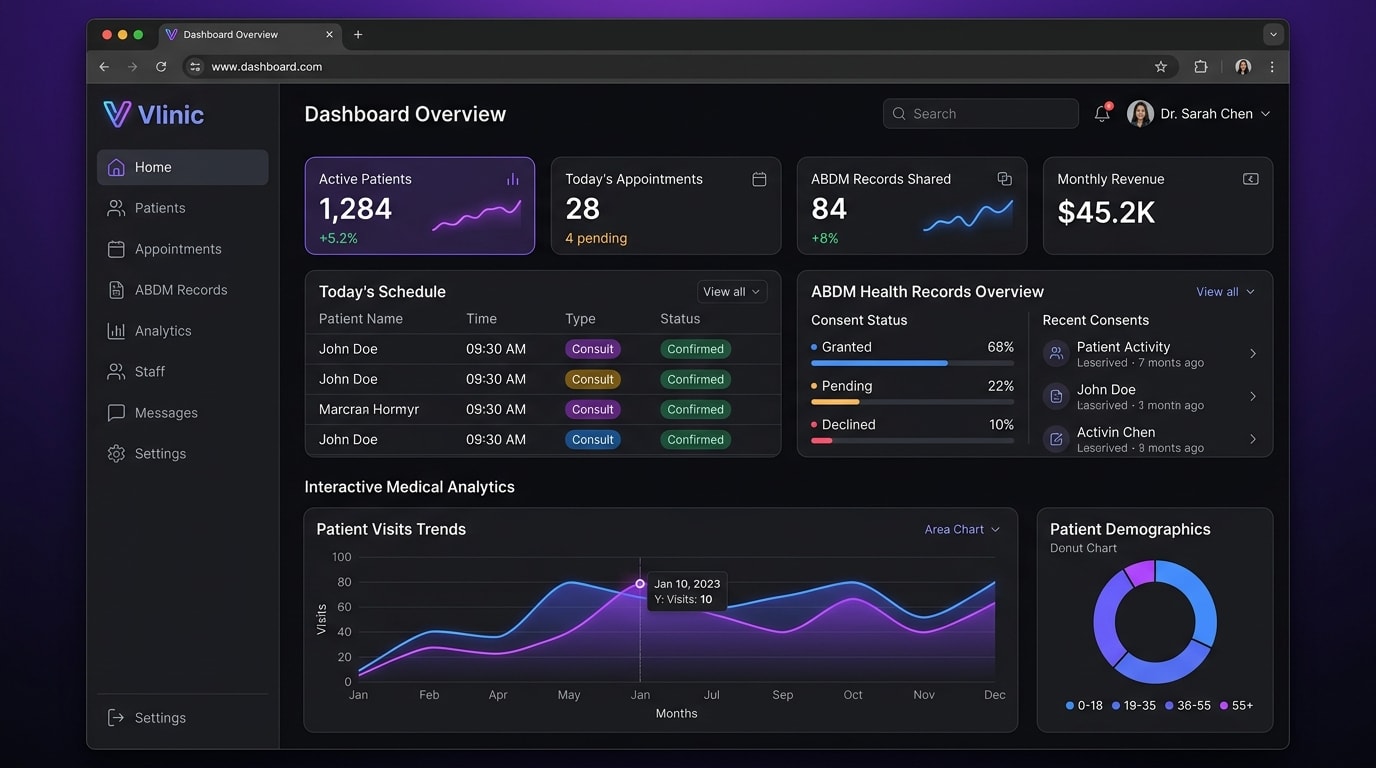The image size is (1376, 768).
Task: Click the 55+ legend color dot
Action: coord(1224,705)
